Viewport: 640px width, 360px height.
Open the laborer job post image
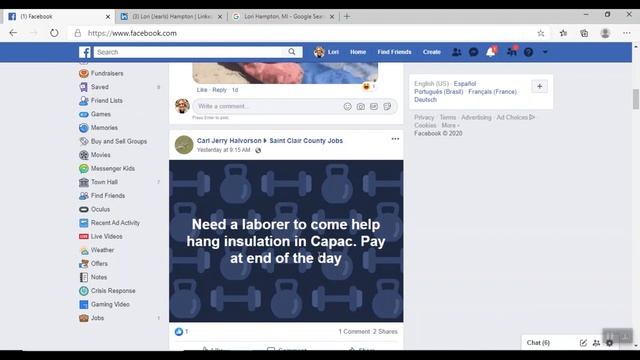coord(286,241)
